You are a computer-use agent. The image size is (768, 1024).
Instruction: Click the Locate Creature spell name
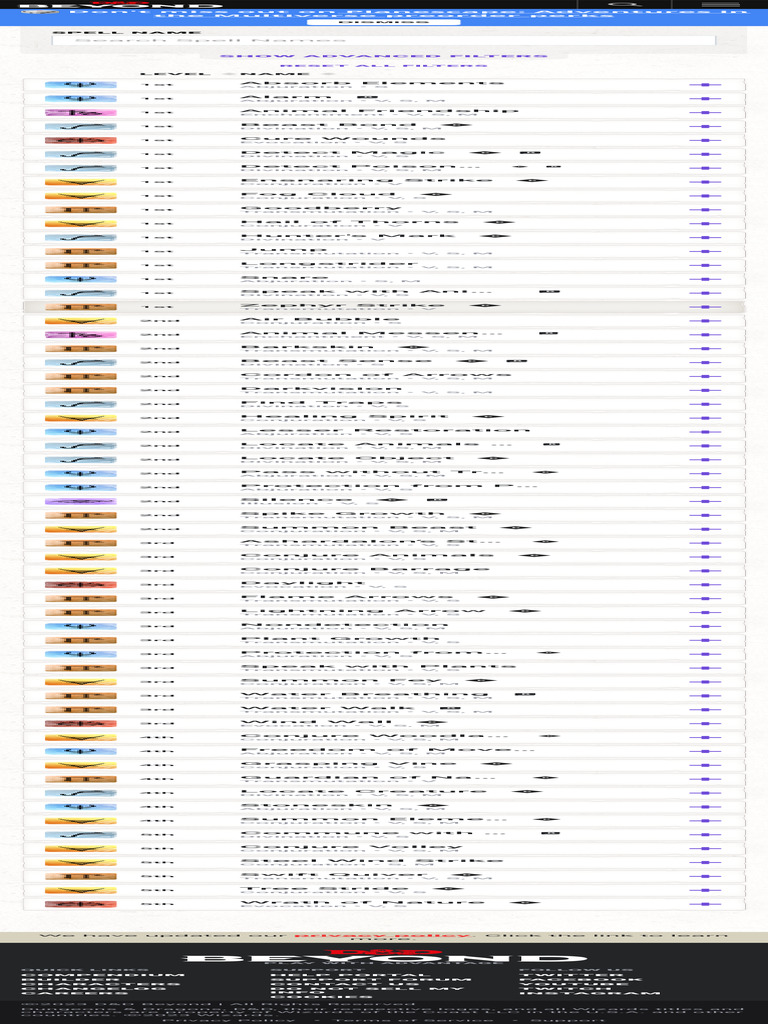(364, 791)
